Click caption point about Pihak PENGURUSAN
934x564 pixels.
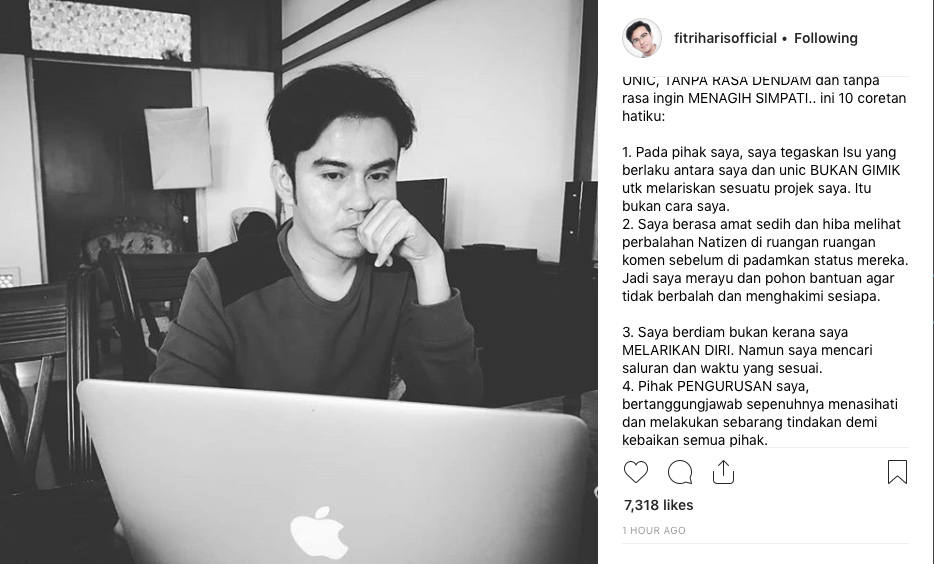[759, 413]
